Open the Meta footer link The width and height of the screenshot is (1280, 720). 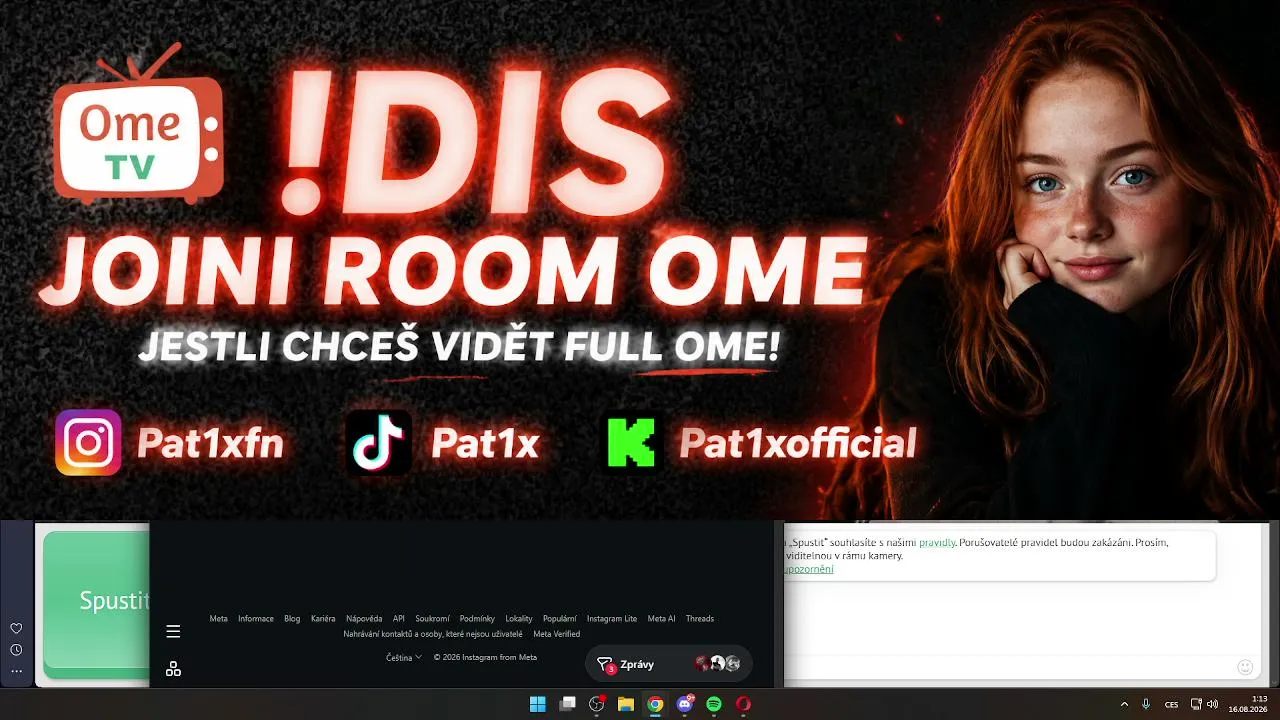click(218, 619)
